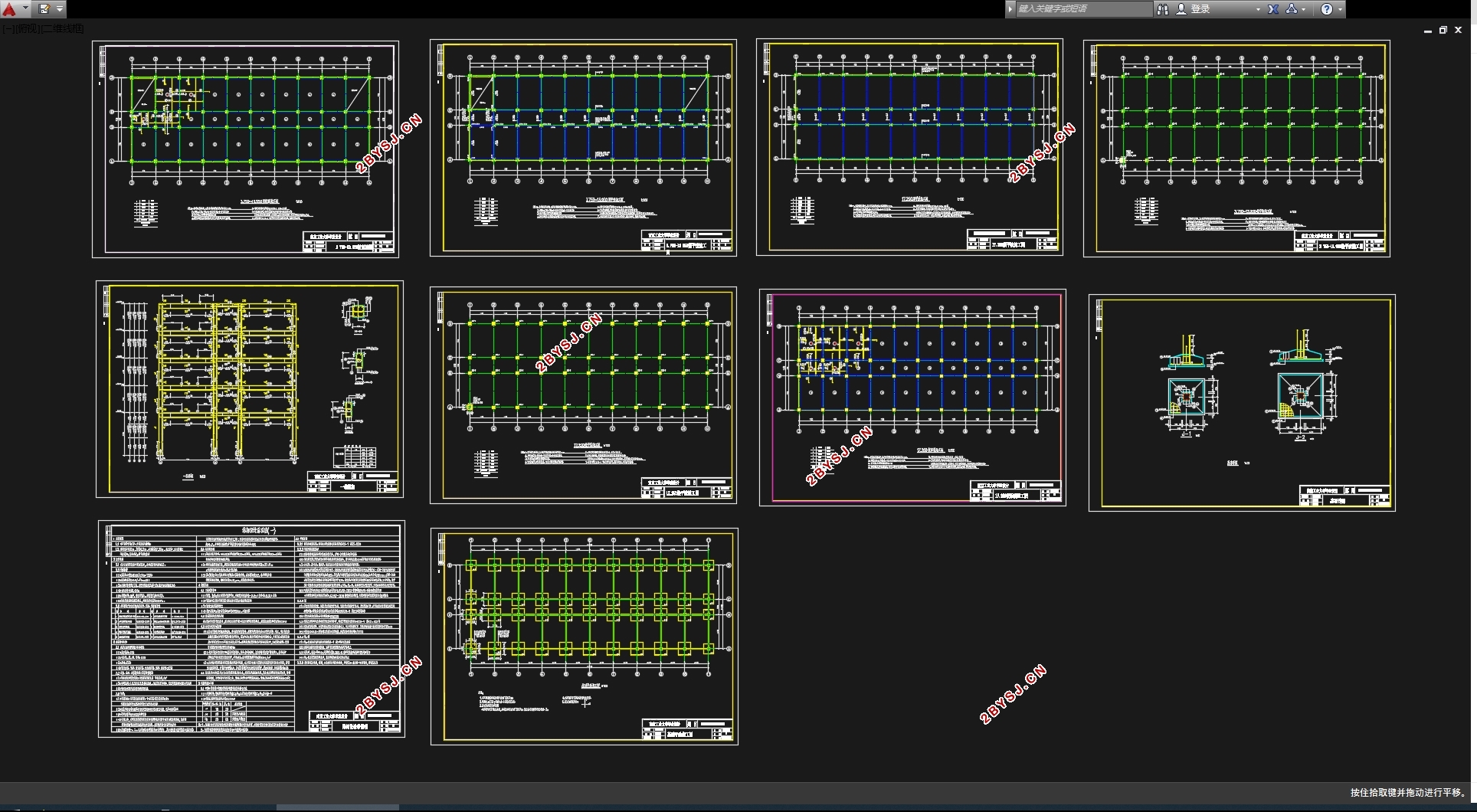Screen dimensions: 1477x812
Task: Expand the stay-connected dropdown arrow
Action: (1304, 9)
